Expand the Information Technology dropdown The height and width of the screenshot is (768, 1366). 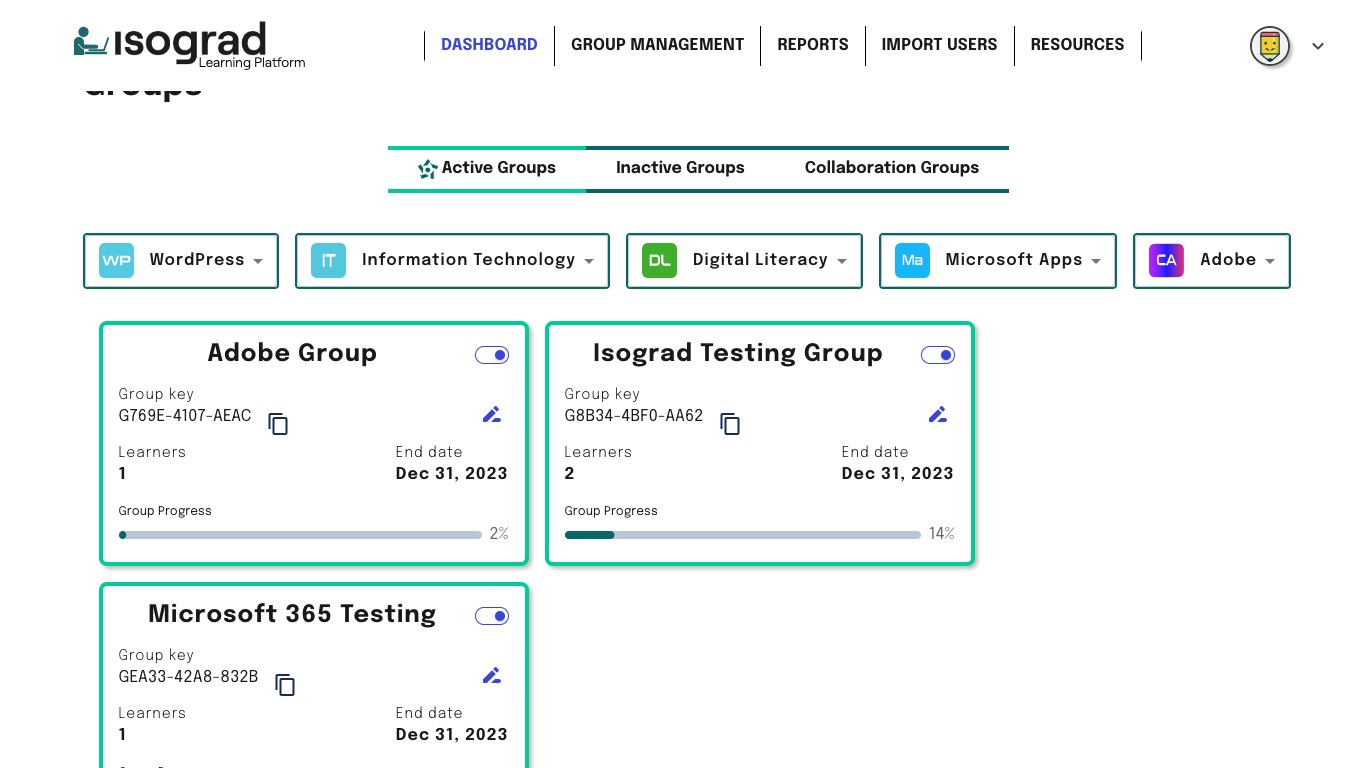click(x=452, y=261)
